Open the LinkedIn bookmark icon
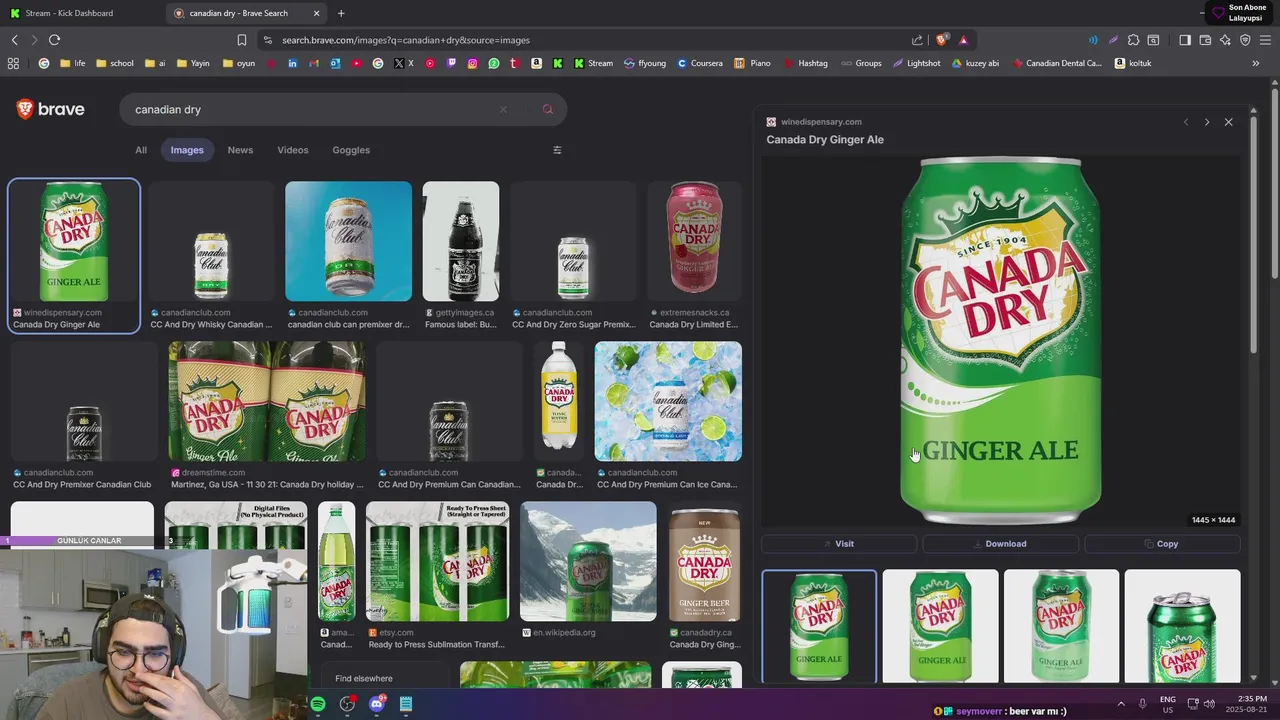 (x=292, y=63)
